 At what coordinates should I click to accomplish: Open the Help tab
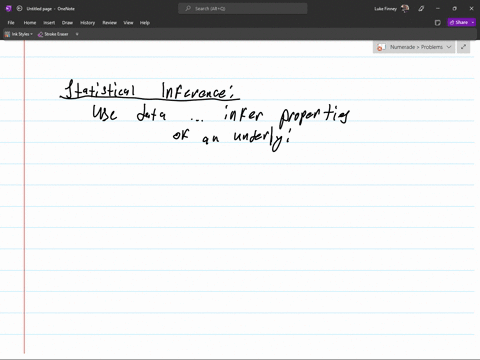[x=145, y=23]
